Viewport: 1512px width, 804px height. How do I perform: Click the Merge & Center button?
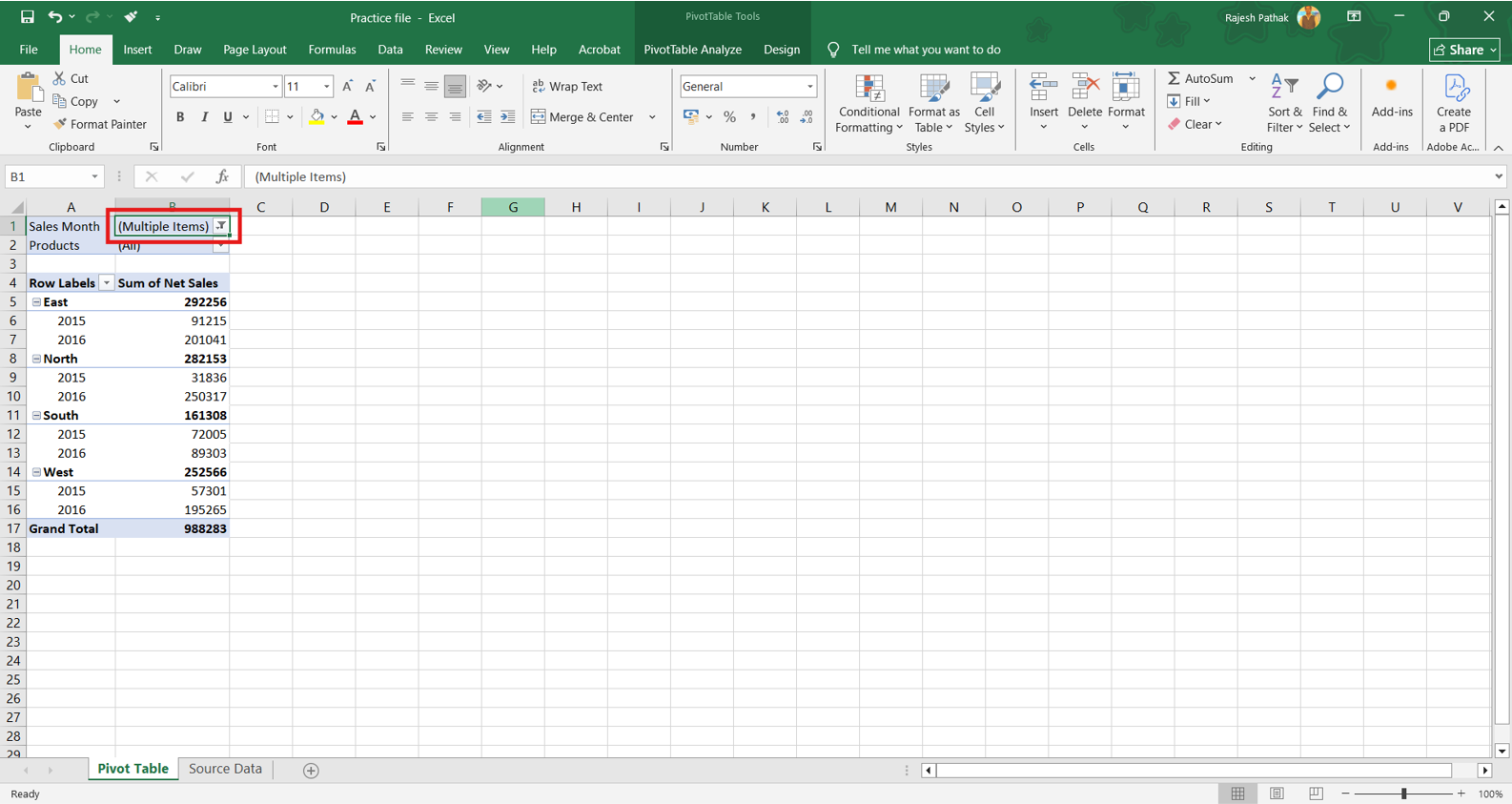coord(582,117)
